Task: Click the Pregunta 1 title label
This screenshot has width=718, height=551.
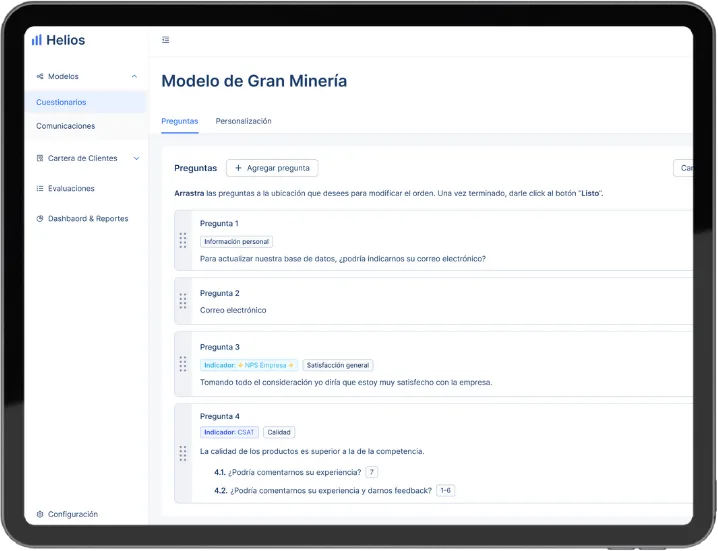Action: [219, 224]
